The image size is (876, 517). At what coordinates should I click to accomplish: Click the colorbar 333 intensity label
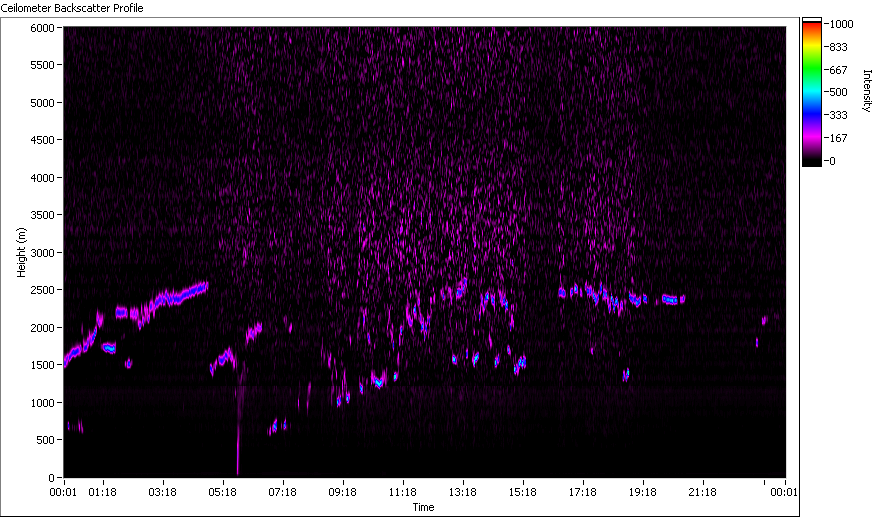tap(839, 115)
